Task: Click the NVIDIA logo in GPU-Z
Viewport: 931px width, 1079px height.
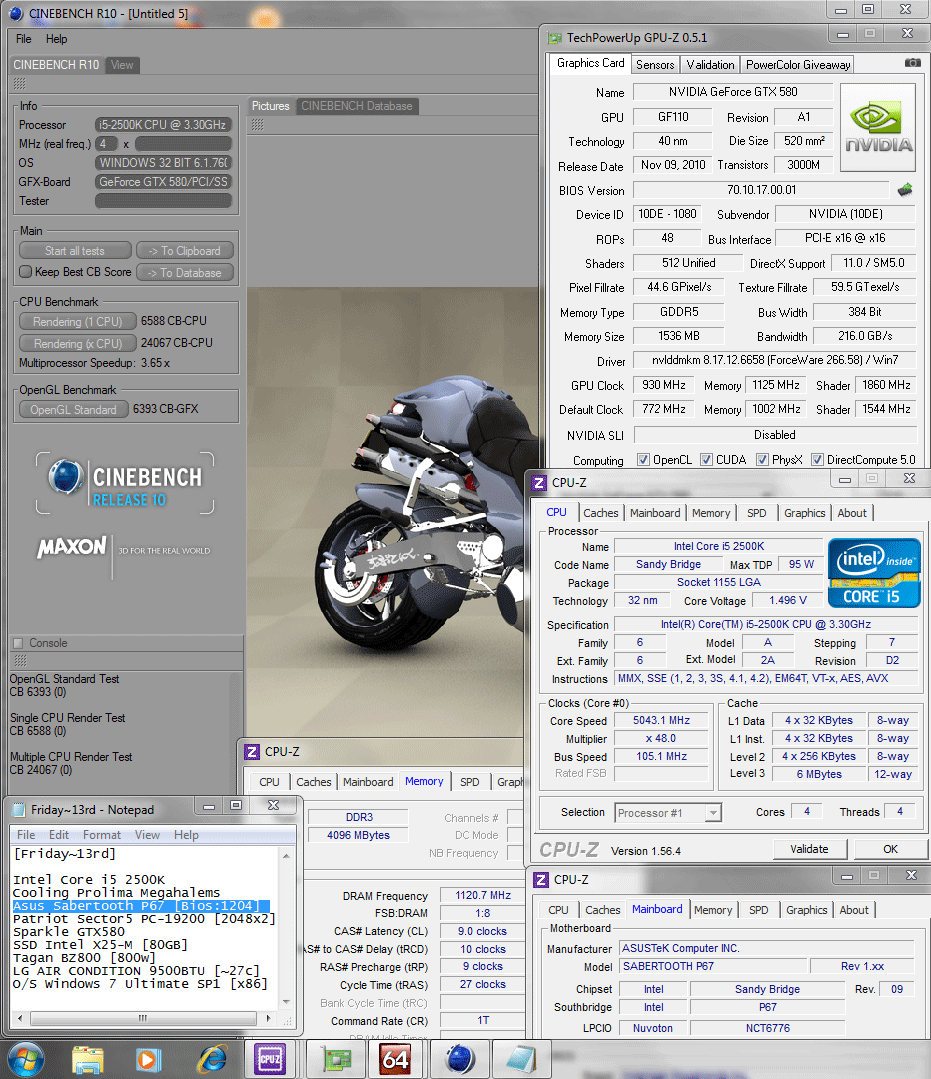Action: (878, 127)
